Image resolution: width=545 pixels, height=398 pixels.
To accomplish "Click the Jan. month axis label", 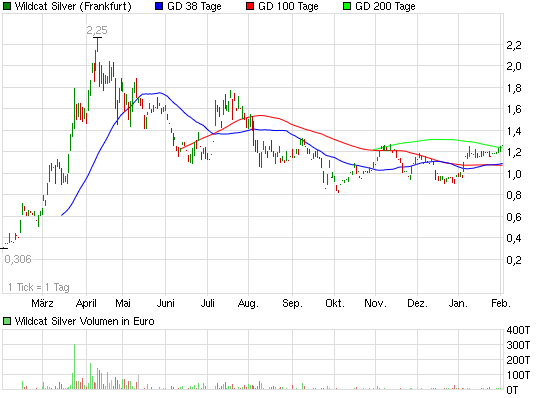I will (458, 303).
